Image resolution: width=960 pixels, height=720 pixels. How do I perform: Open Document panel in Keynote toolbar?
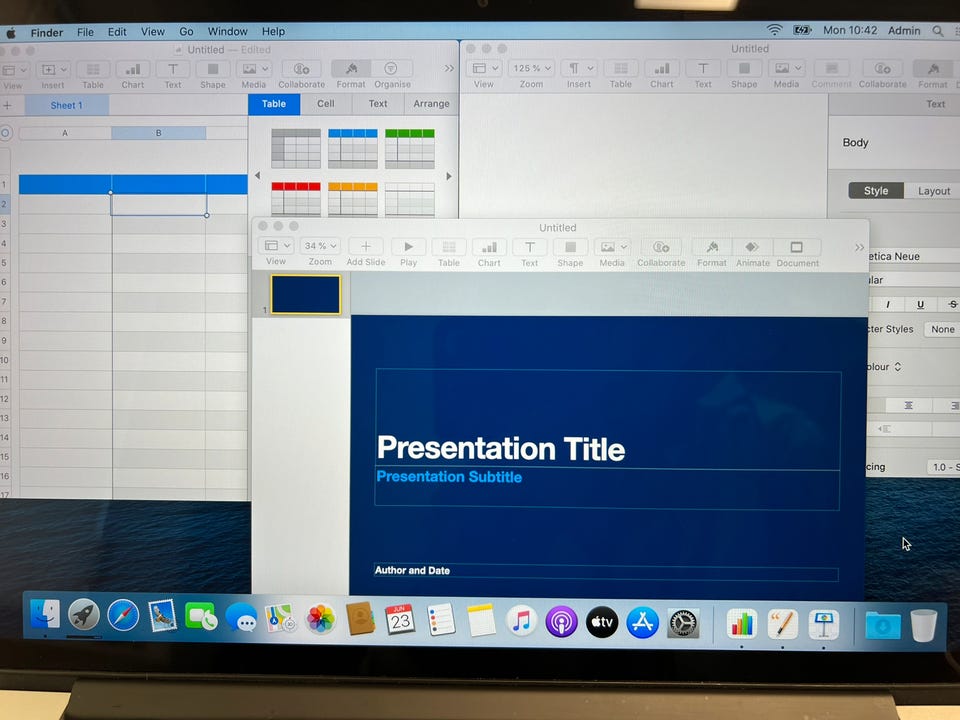pos(797,247)
